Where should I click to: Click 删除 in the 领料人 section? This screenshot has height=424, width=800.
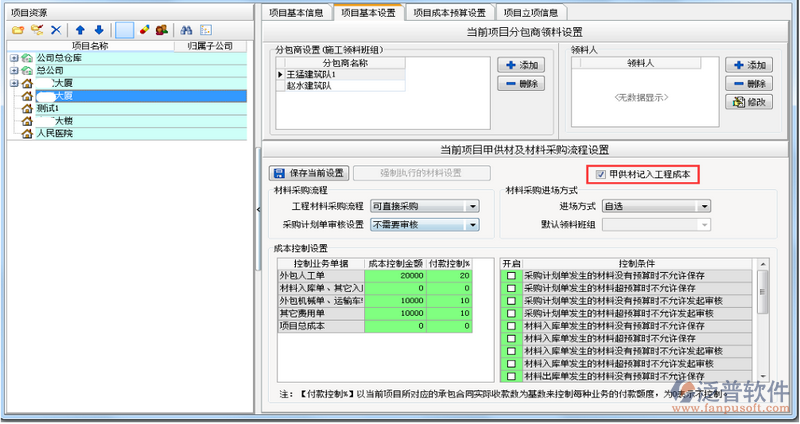tap(749, 84)
